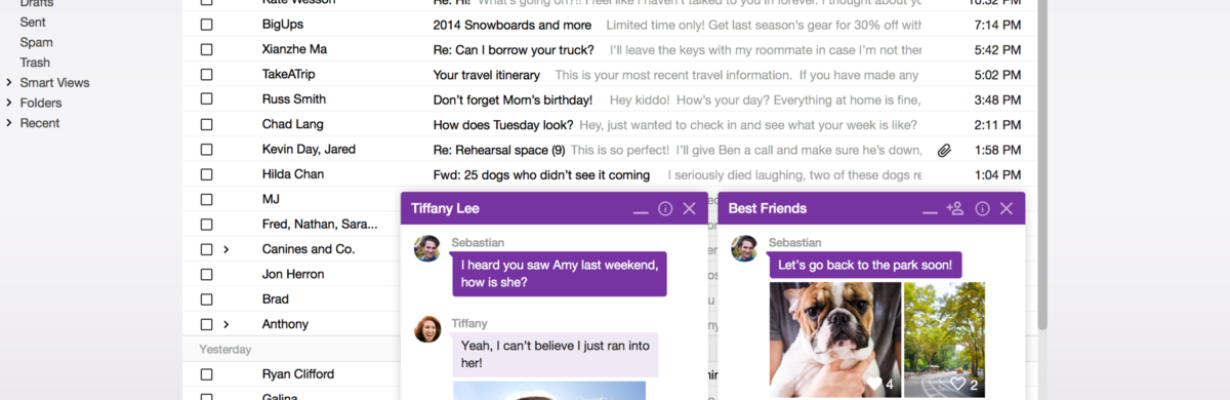Open the Trash folder

pyautogui.click(x=35, y=62)
